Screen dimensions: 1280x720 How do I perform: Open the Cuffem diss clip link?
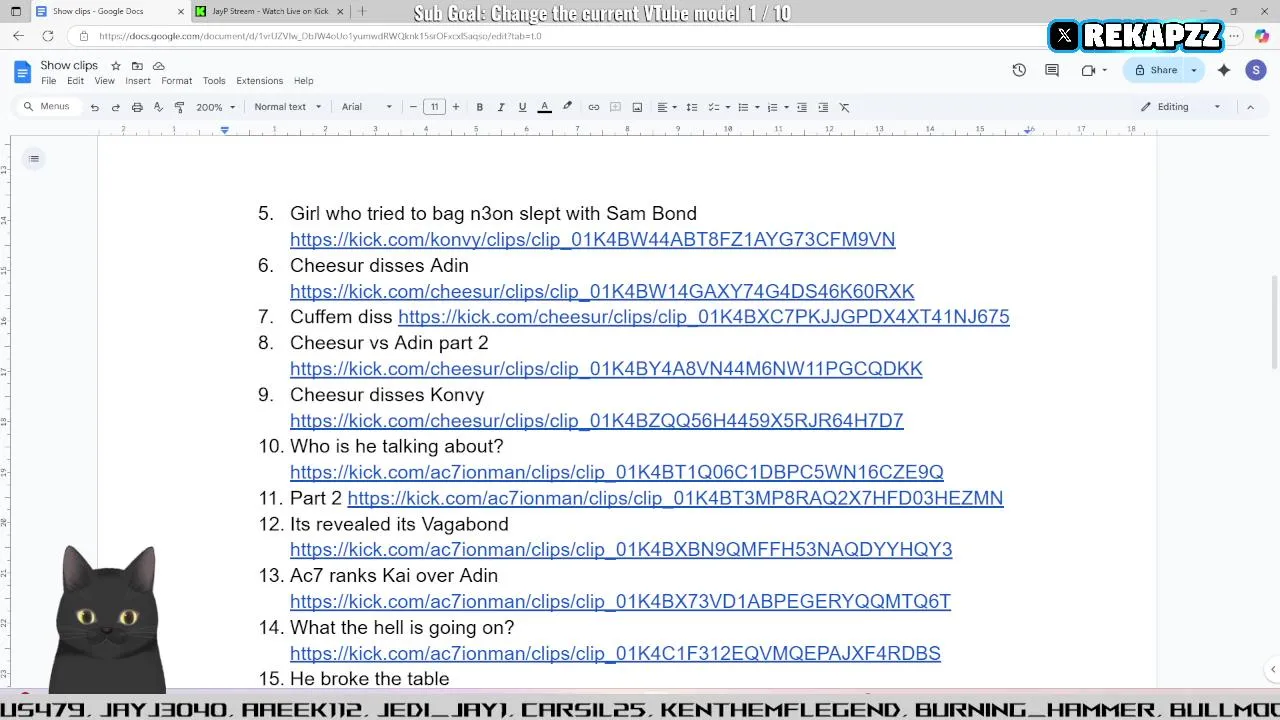704,316
